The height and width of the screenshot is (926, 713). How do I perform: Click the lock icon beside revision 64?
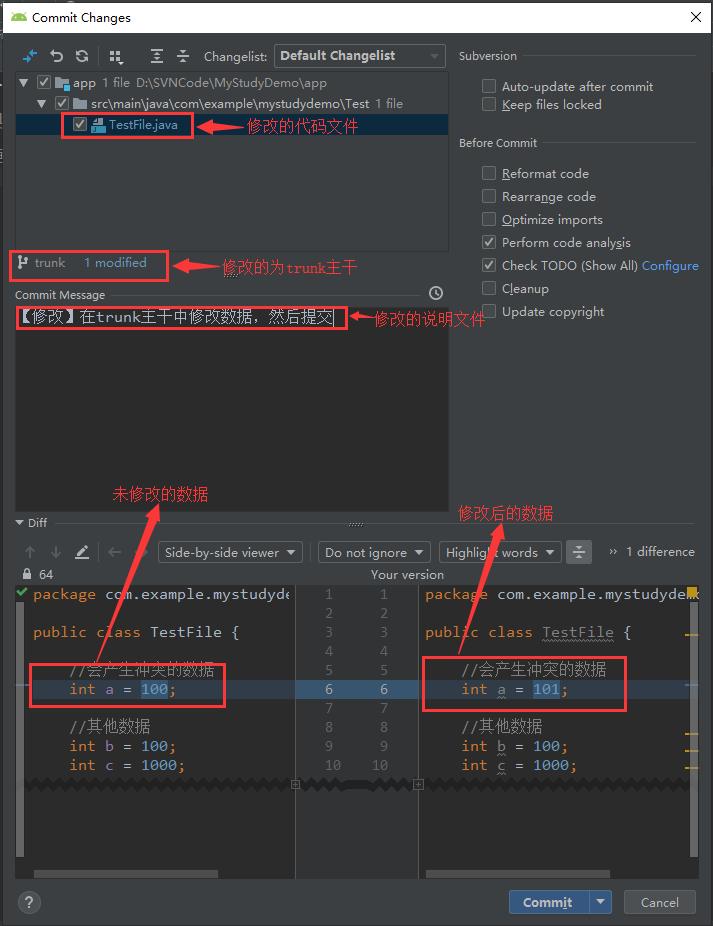pyautogui.click(x=27, y=574)
